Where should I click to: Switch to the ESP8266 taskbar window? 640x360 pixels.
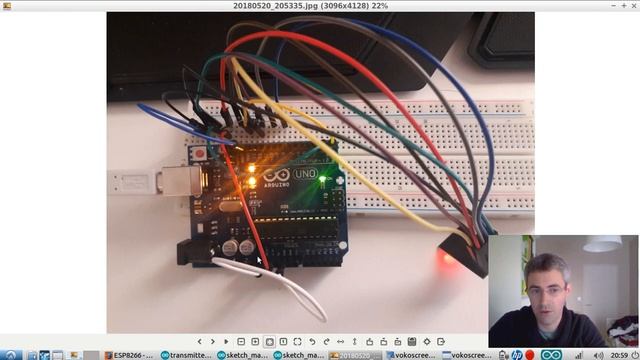(129, 355)
